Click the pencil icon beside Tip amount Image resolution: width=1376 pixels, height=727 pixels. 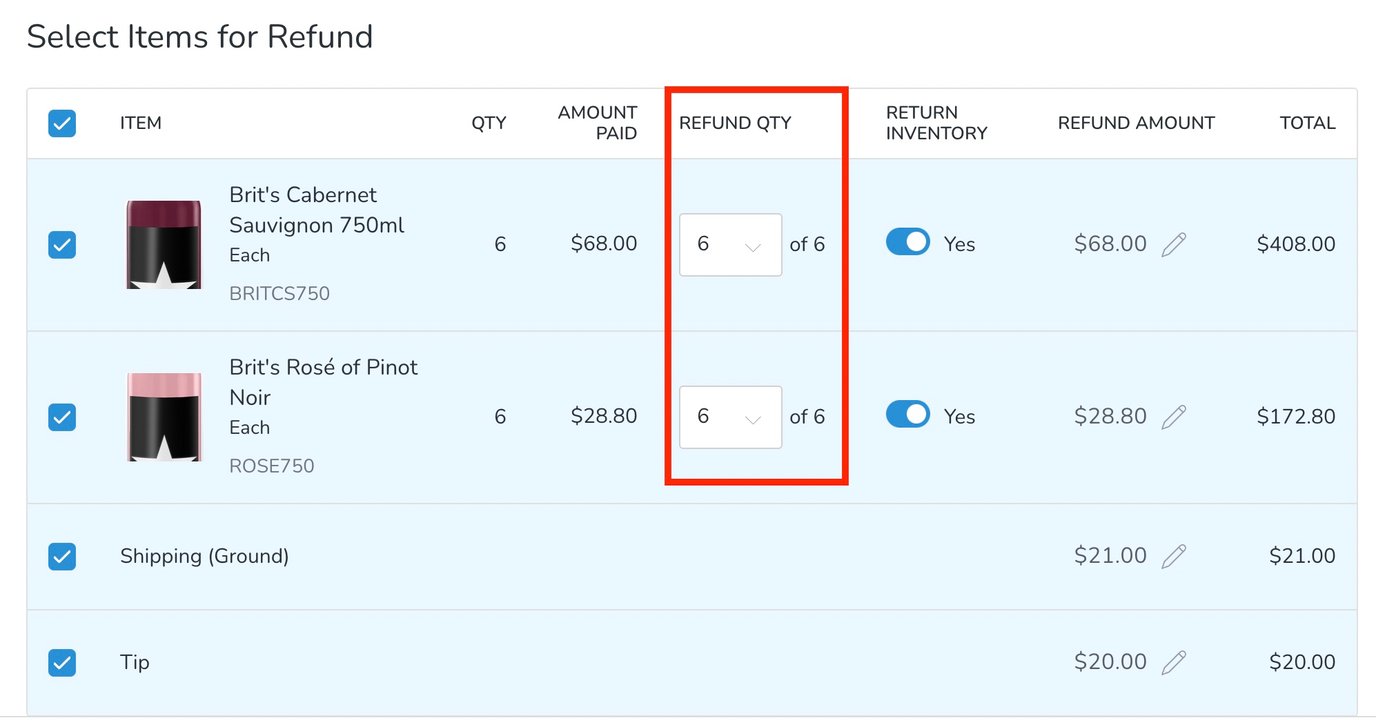(1173, 662)
